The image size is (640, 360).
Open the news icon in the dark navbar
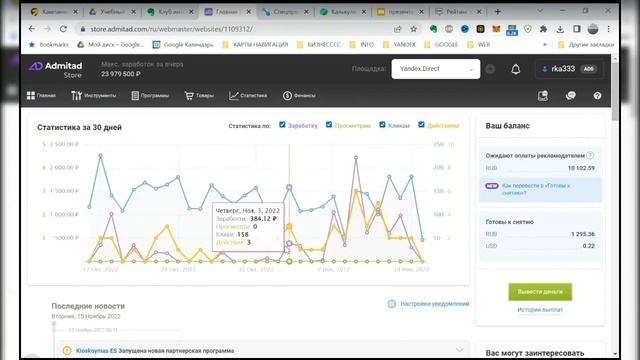tap(542, 96)
